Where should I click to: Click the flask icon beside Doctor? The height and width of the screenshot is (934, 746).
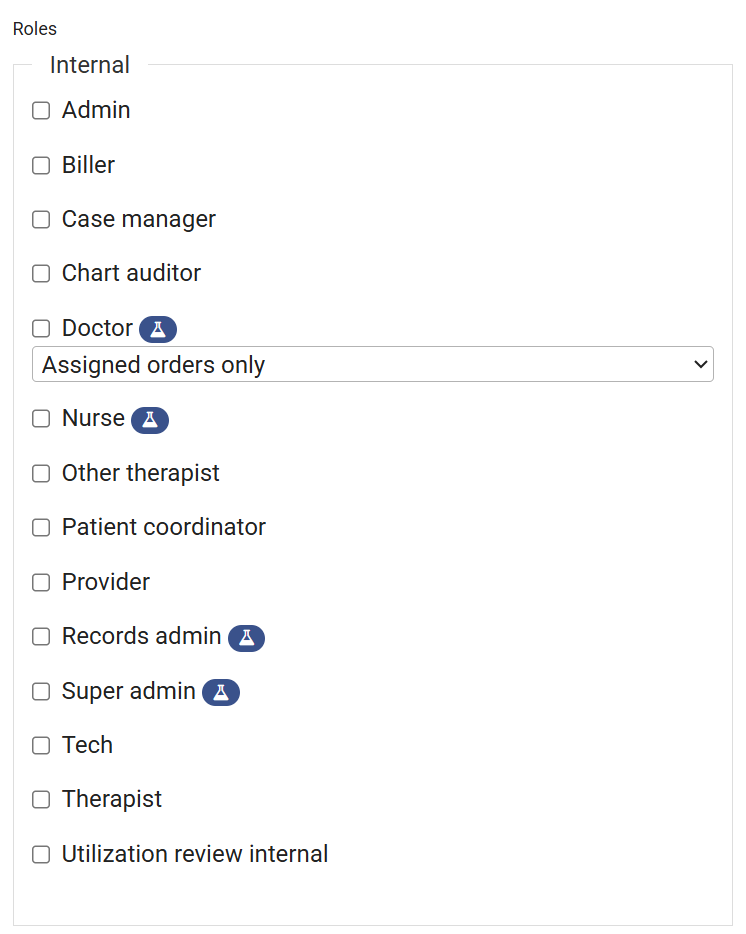click(158, 328)
